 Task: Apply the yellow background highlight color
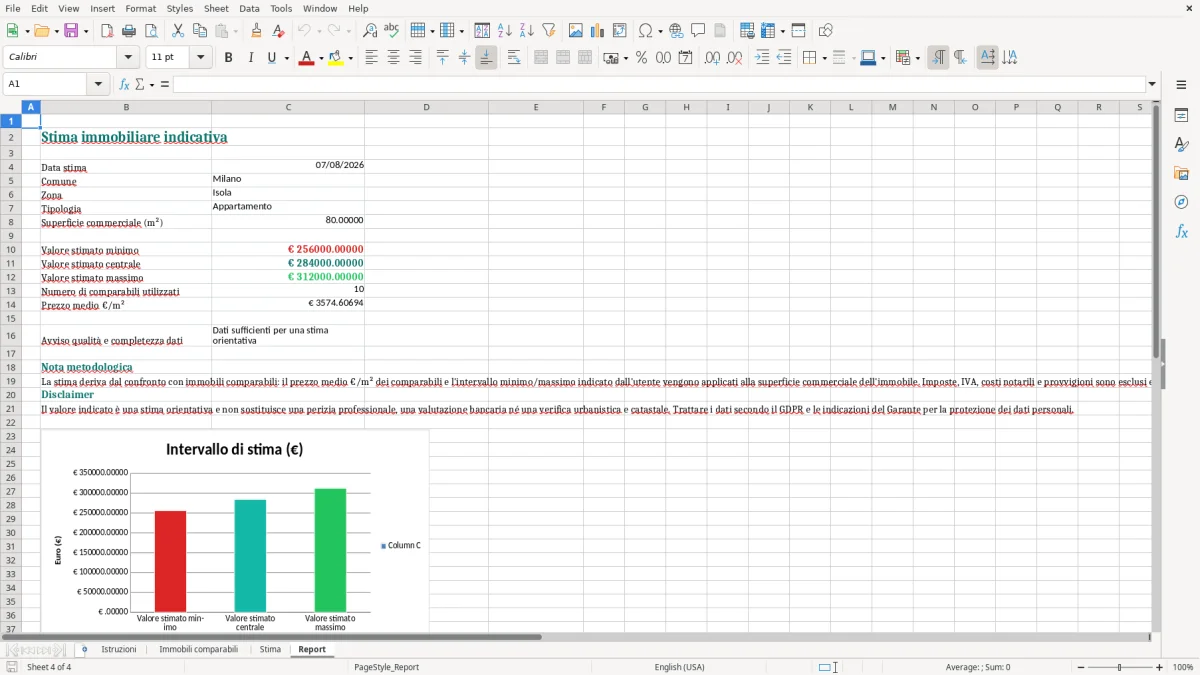click(335, 58)
